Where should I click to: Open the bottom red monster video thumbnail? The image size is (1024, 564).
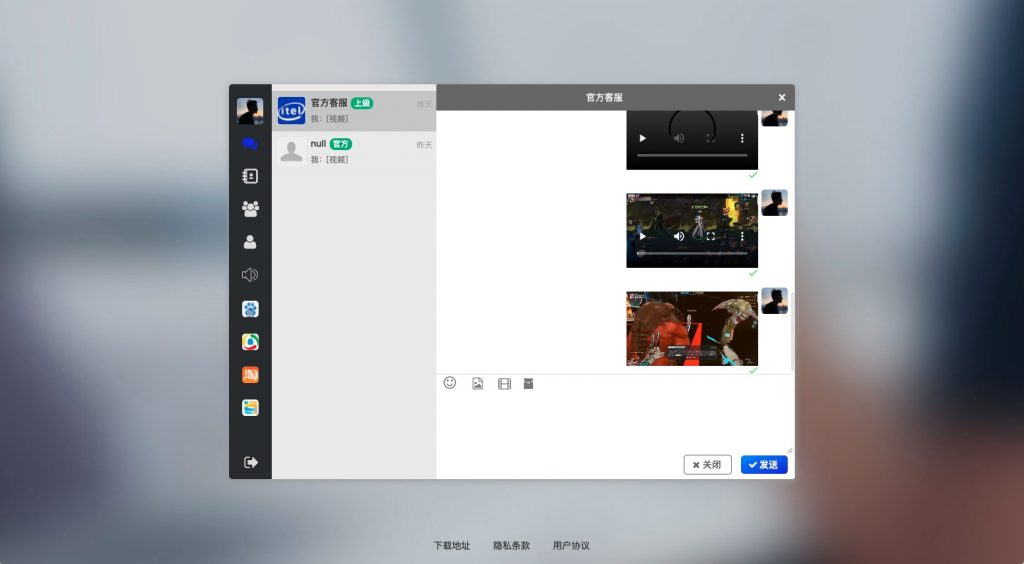(692, 328)
